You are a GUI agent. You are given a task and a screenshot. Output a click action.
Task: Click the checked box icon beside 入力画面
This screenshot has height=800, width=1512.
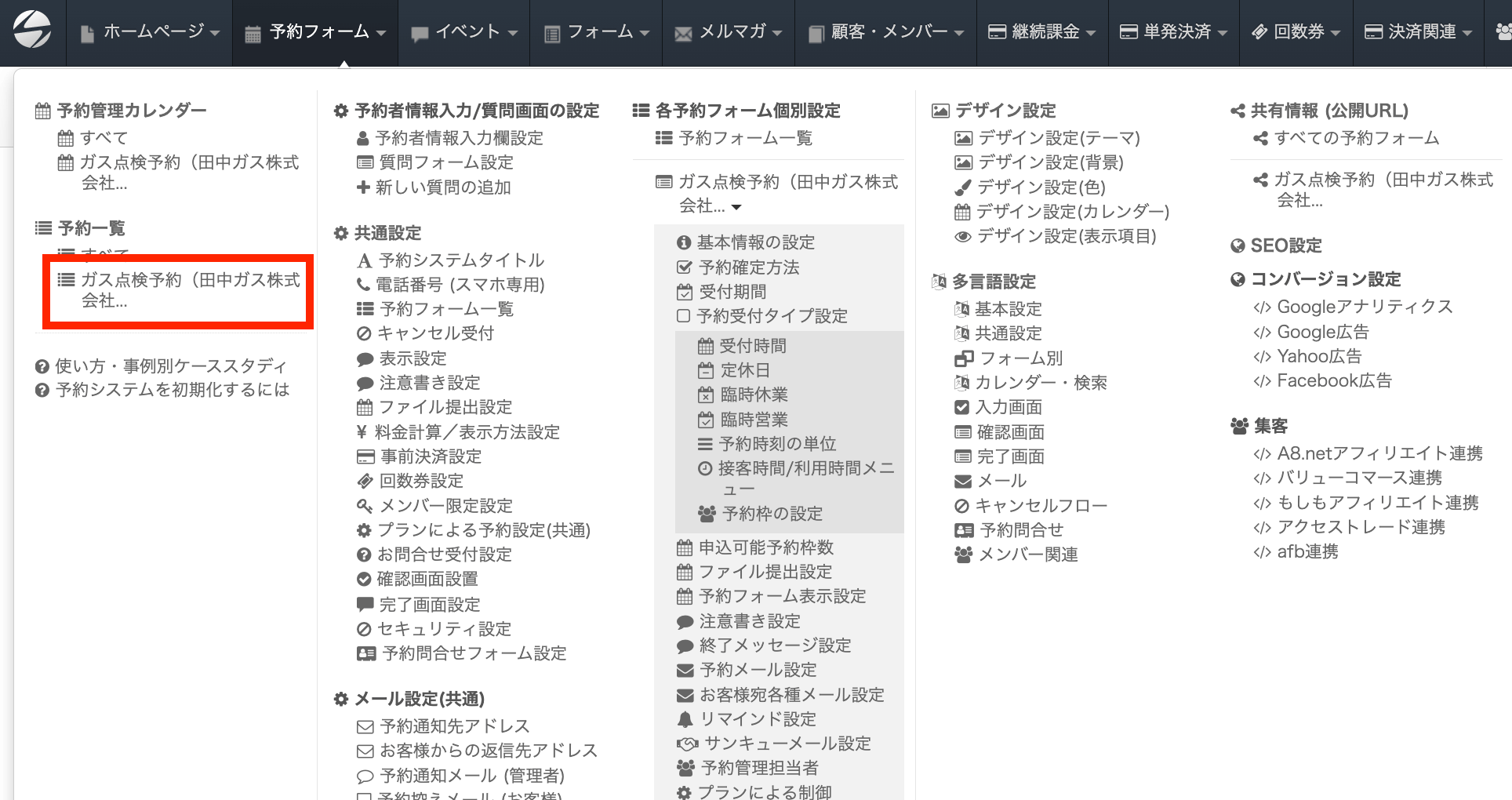point(962,407)
